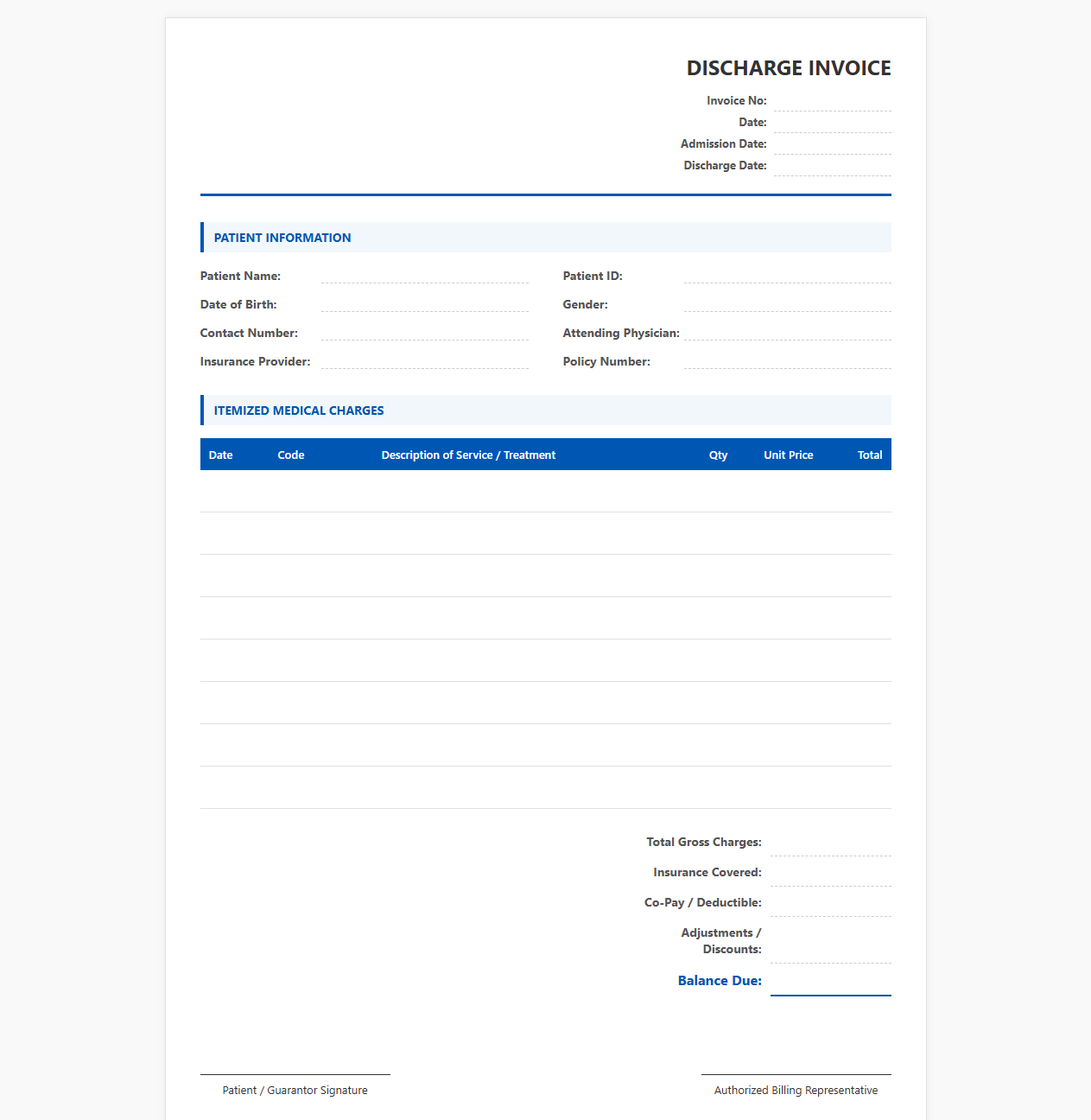Click the "Insurance Covered:" label
This screenshot has height=1120, width=1091.
pos(707,872)
